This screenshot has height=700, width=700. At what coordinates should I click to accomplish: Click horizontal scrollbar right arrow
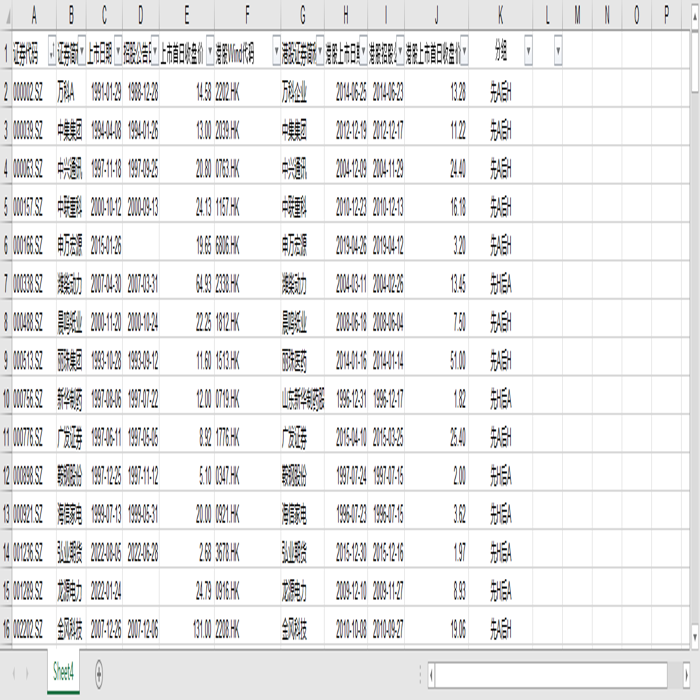pos(687,675)
